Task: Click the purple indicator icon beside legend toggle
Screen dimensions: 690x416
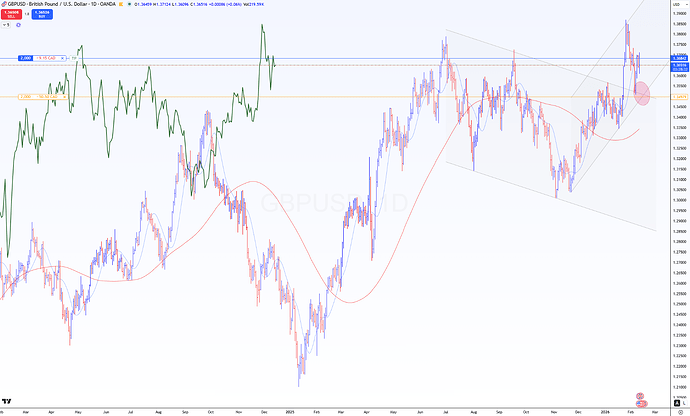Action: click(x=18, y=25)
